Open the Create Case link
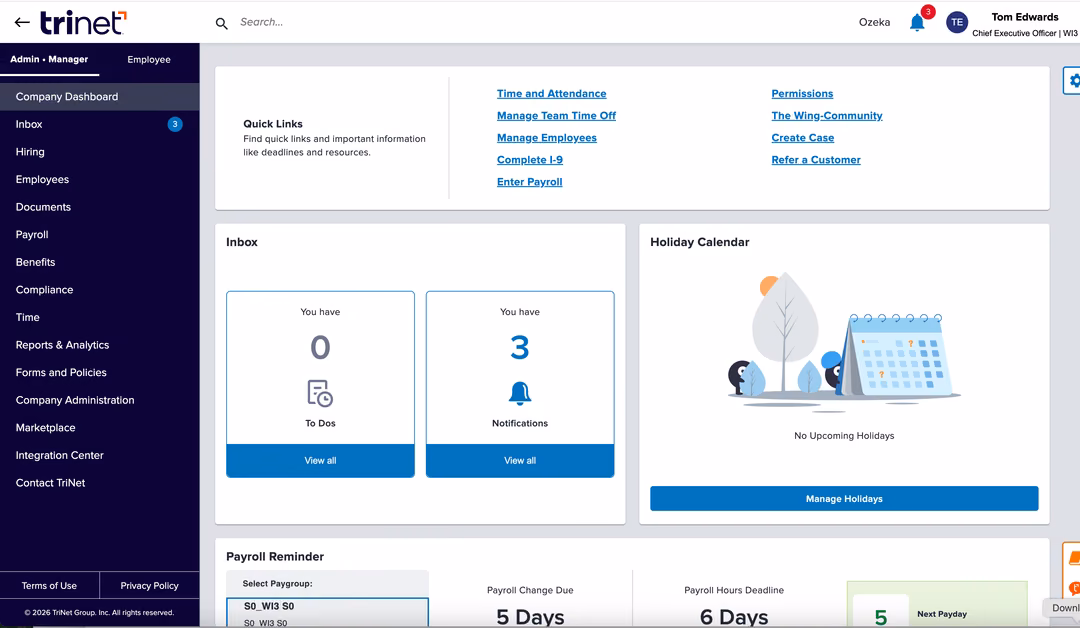 [x=802, y=138]
